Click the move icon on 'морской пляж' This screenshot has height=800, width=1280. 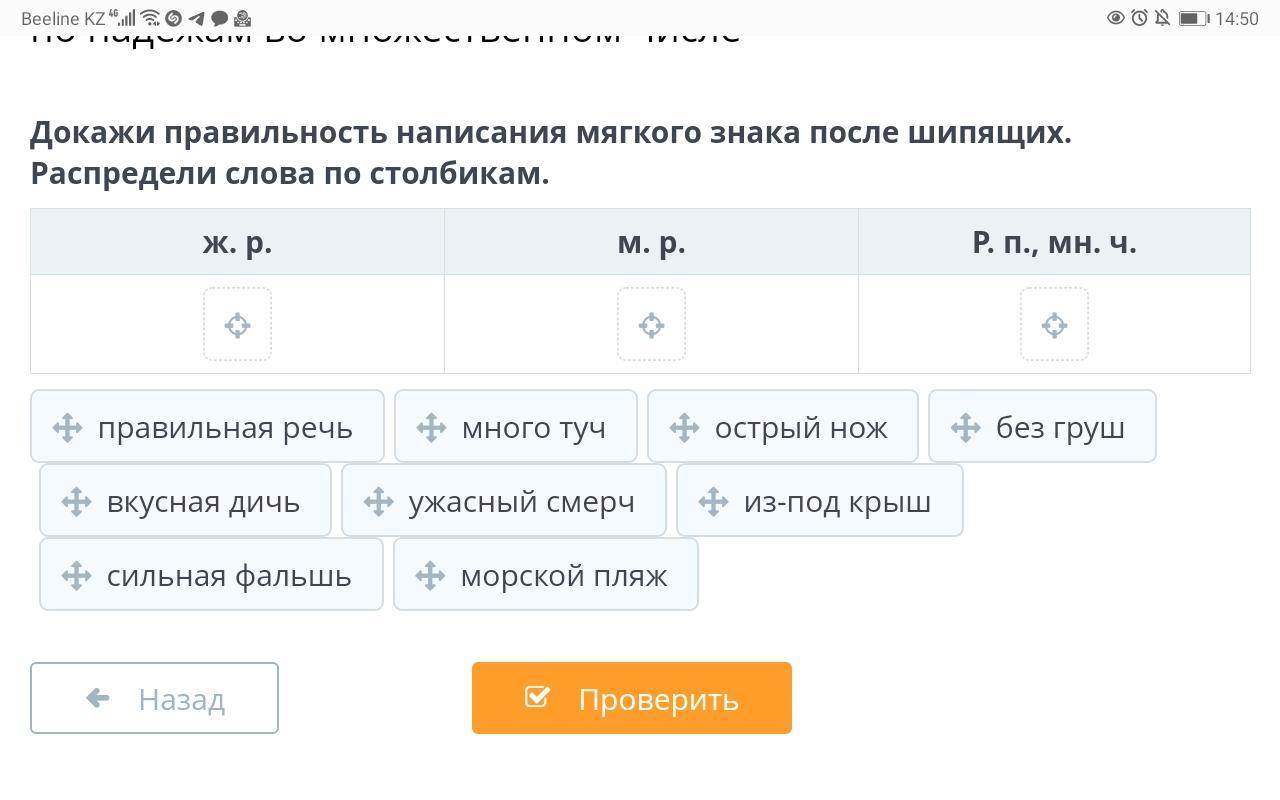pos(430,576)
